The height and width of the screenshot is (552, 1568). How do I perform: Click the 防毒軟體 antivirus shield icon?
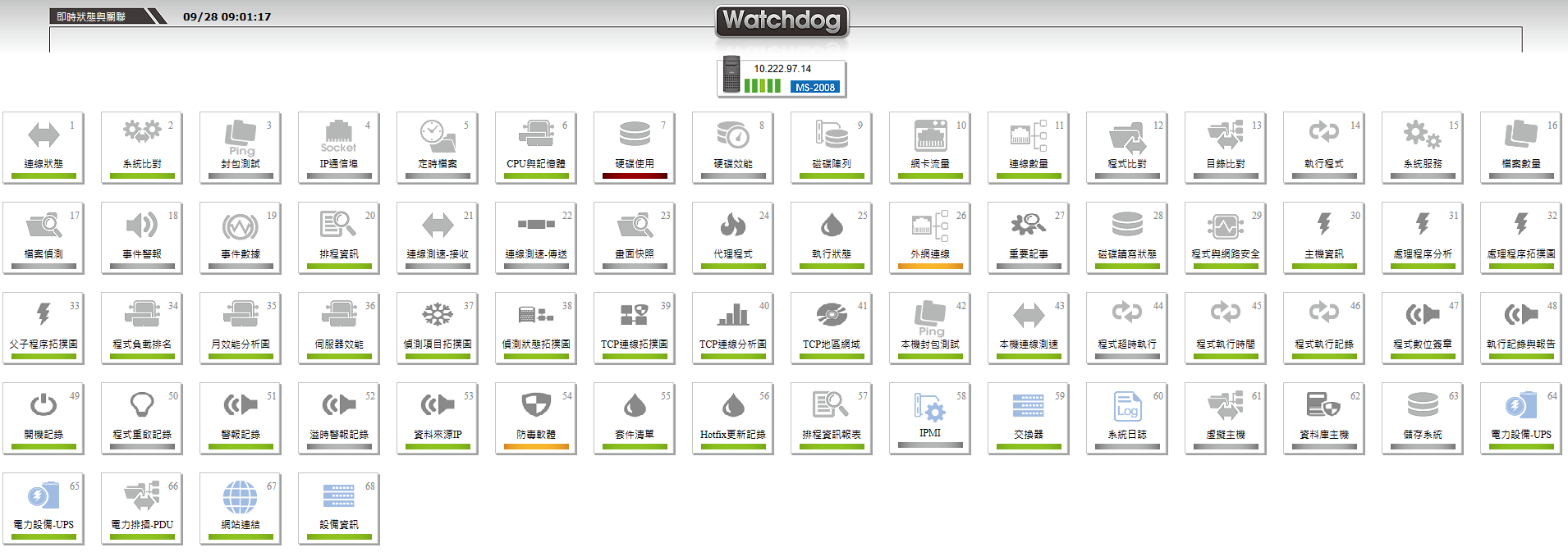[x=536, y=404]
